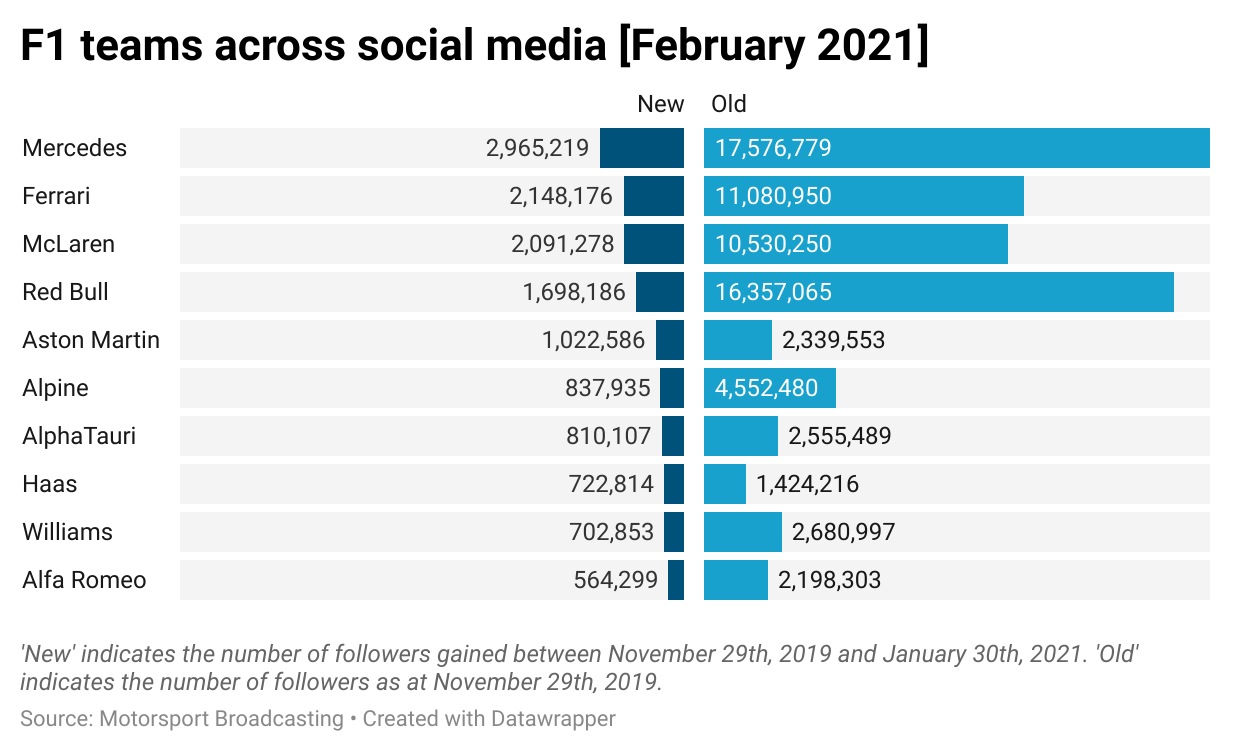The image size is (1240, 752).
Task: Click the italic footnote explaining 'New' and 'Old'
Action: [x=580, y=668]
